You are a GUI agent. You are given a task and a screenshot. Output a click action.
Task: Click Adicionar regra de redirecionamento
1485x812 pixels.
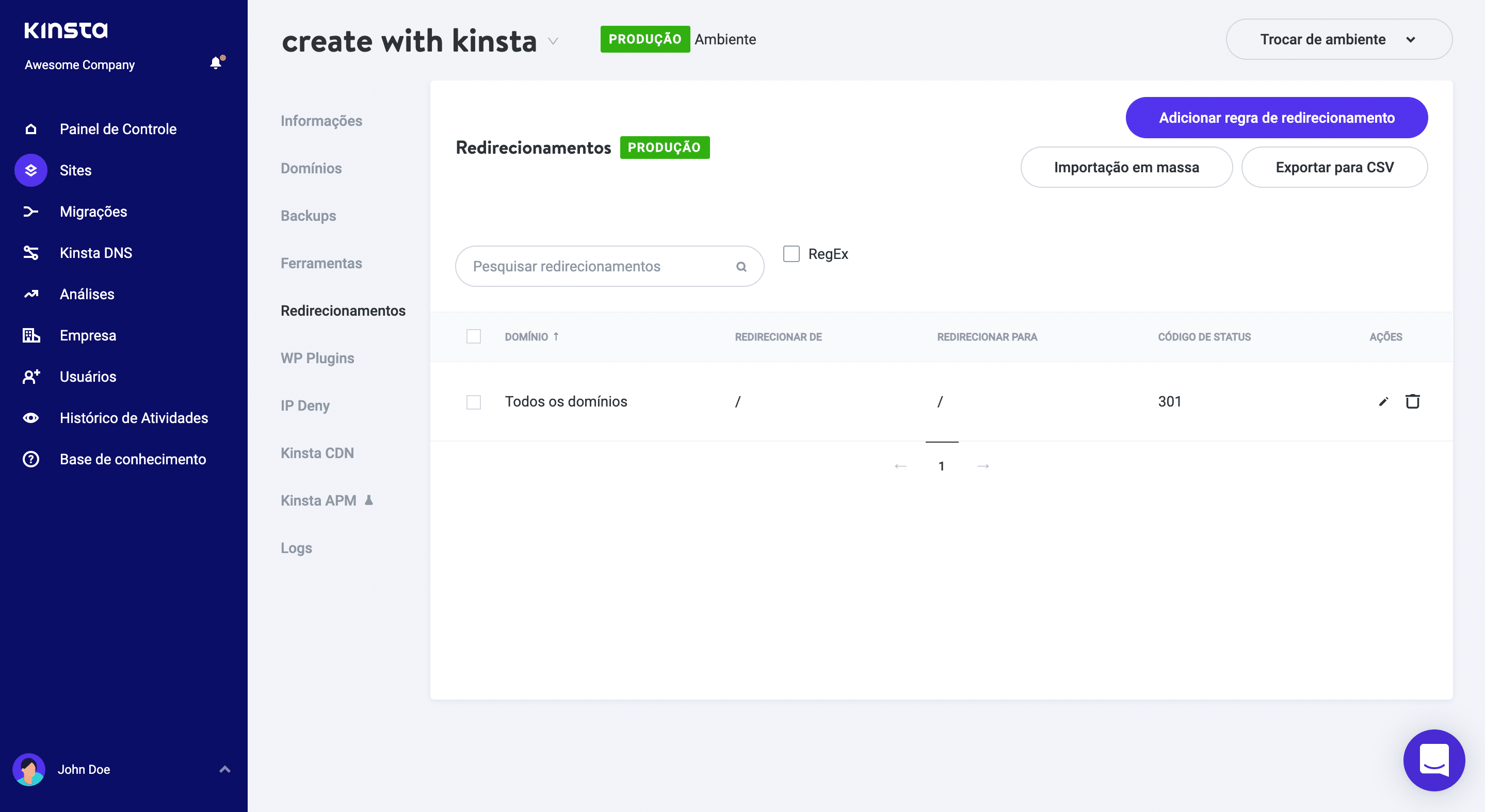[x=1277, y=117]
